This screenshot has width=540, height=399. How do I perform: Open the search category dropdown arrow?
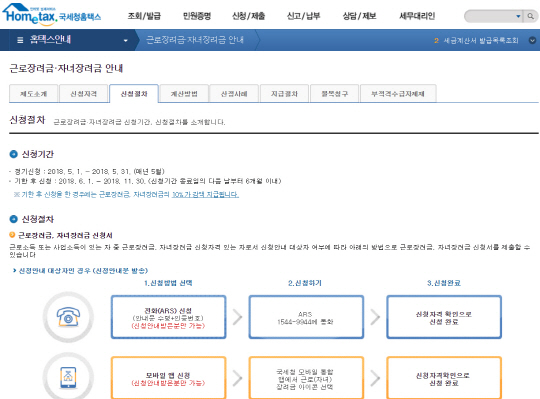point(518,16)
